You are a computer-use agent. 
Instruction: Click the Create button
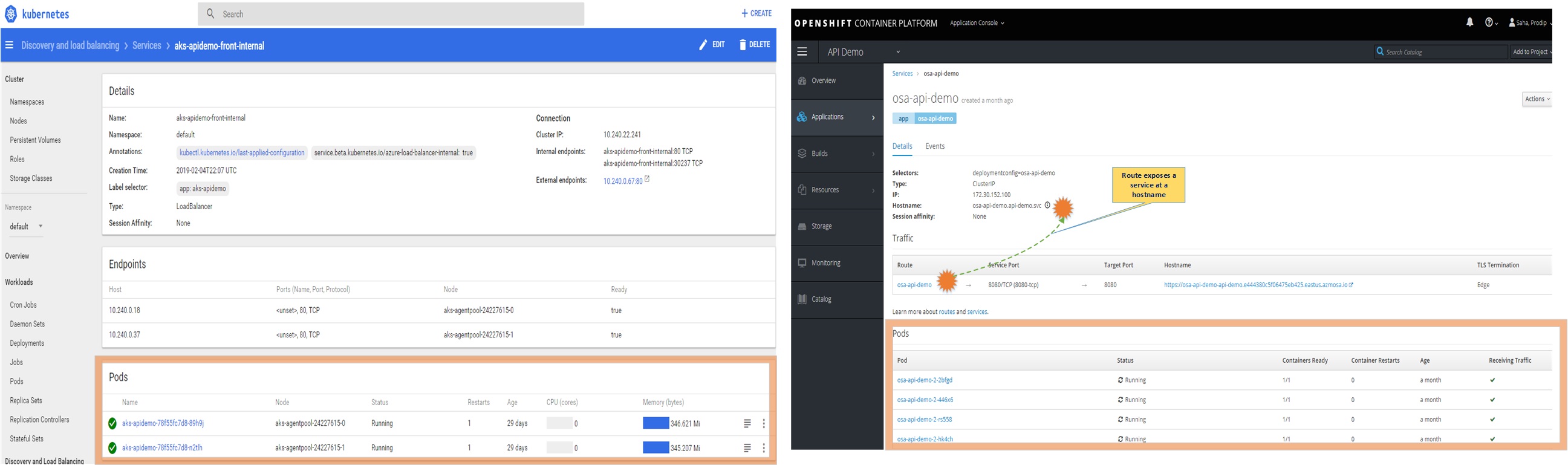756,13
